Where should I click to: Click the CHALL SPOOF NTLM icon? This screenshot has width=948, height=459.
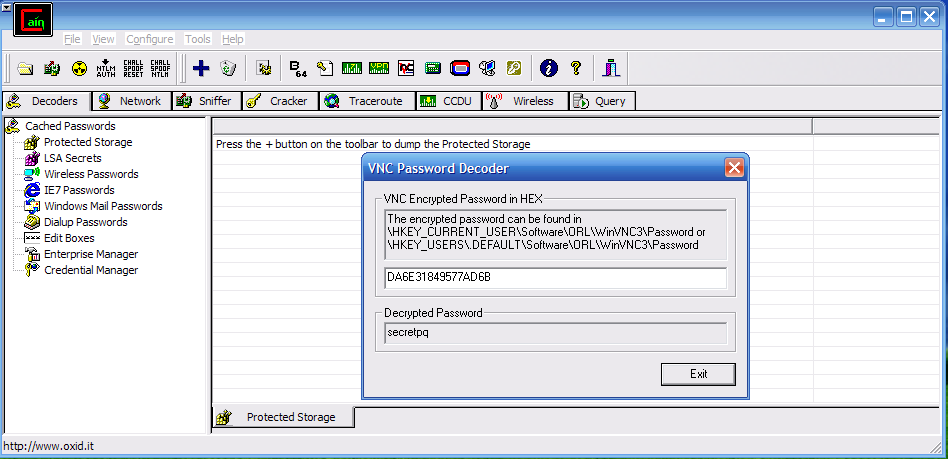pos(160,68)
